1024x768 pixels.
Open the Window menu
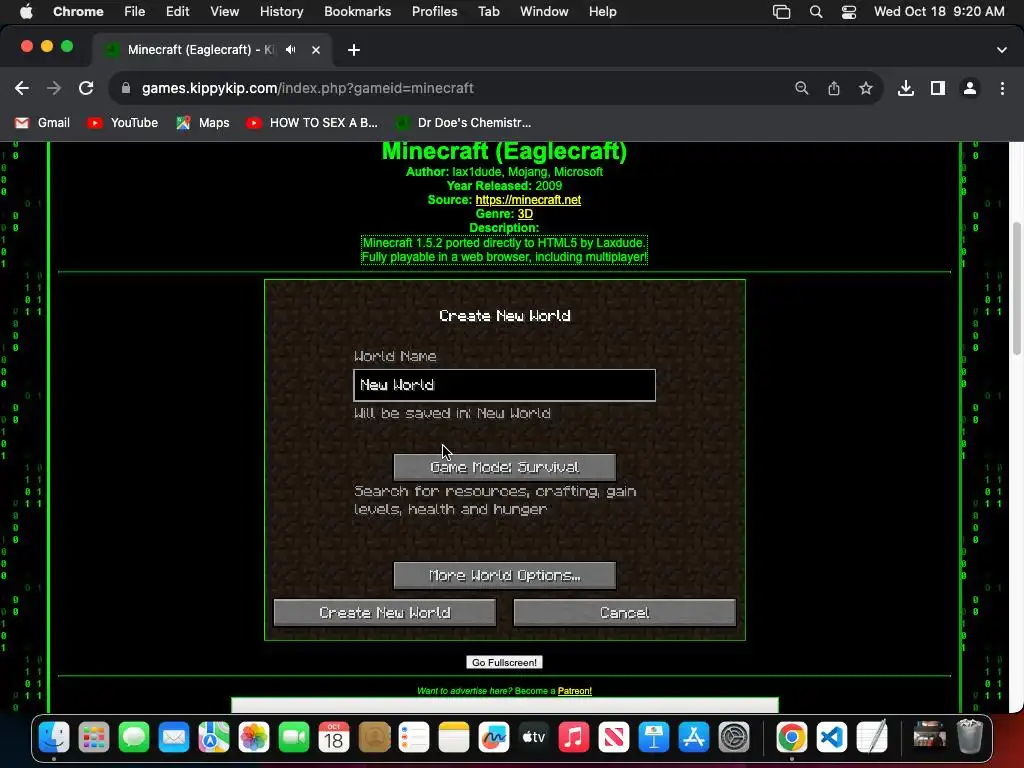[544, 12]
